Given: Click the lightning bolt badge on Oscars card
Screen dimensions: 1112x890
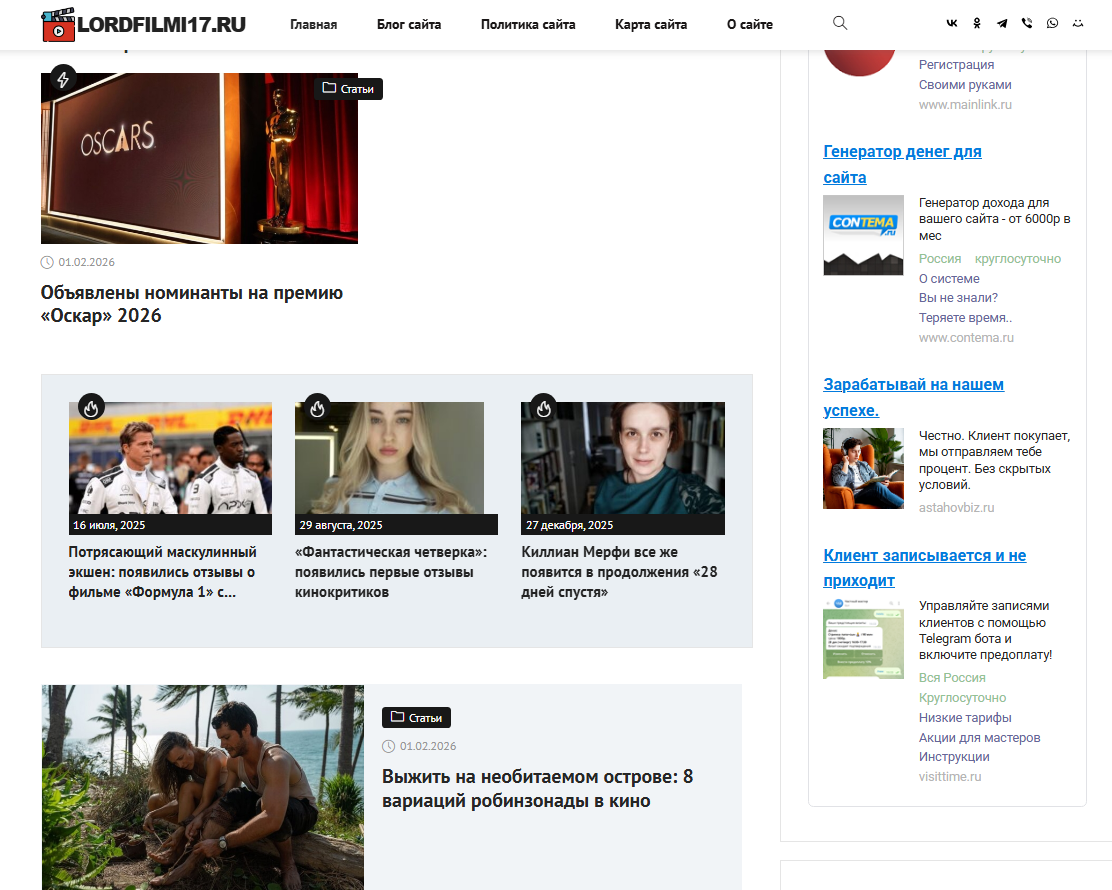Looking at the screenshot, I should click(63, 79).
